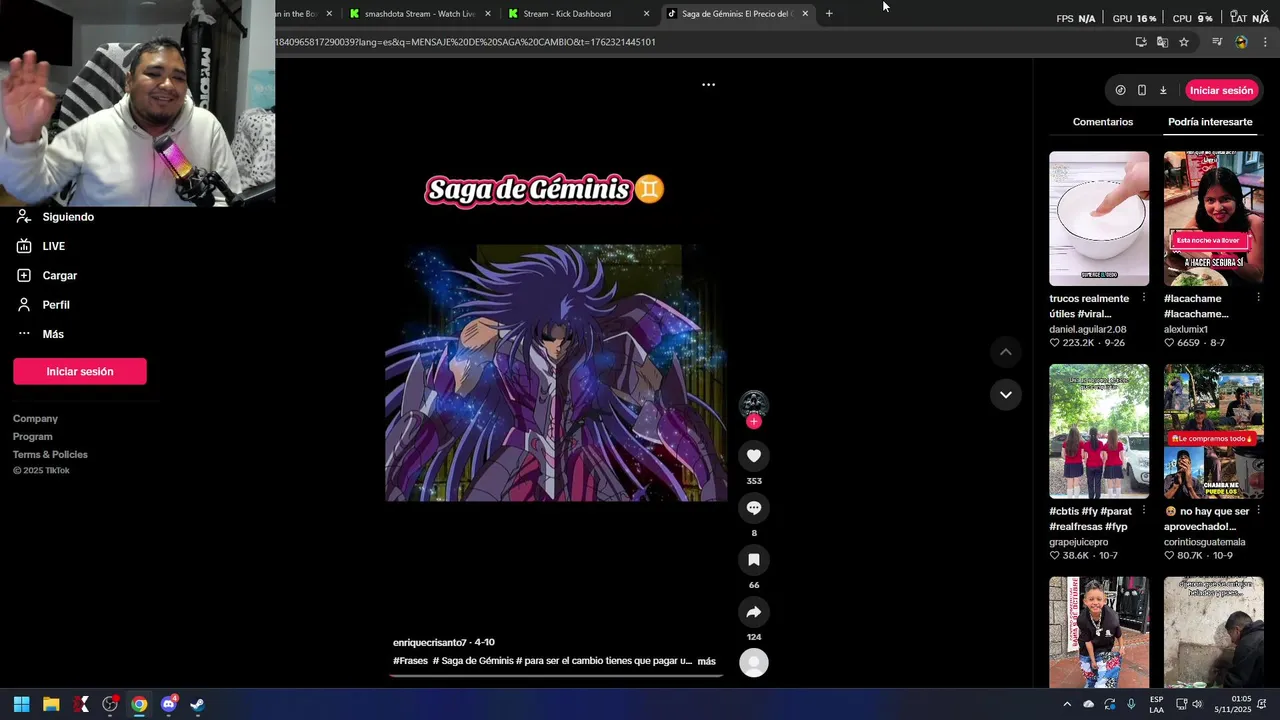Switch to smashdota Stream tab
This screenshot has height=720, width=1280.
pyautogui.click(x=419, y=14)
